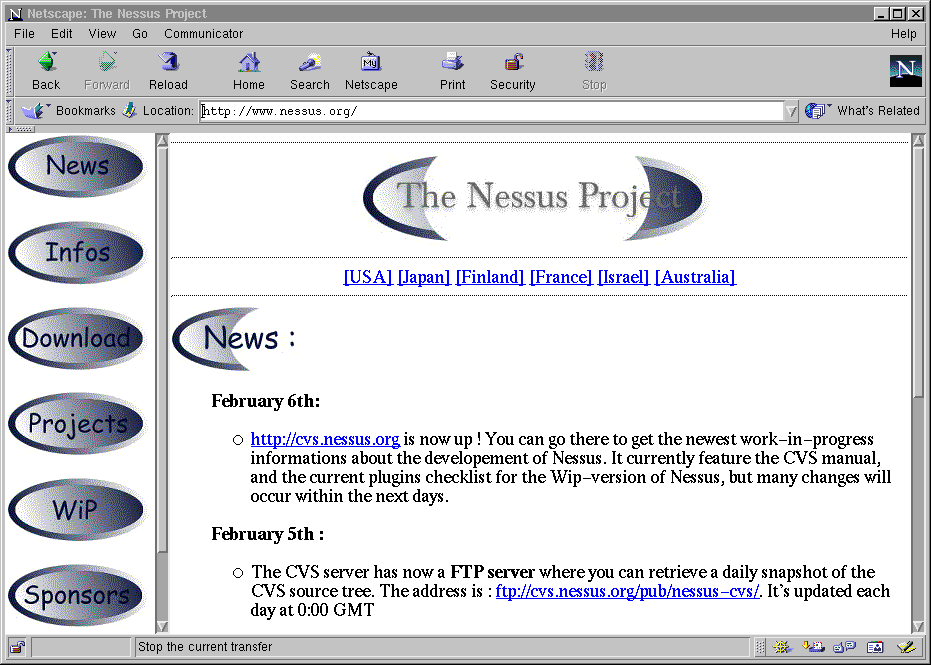The image size is (931, 665).
Task: Open Composer icon in status bar
Action: [x=906, y=647]
